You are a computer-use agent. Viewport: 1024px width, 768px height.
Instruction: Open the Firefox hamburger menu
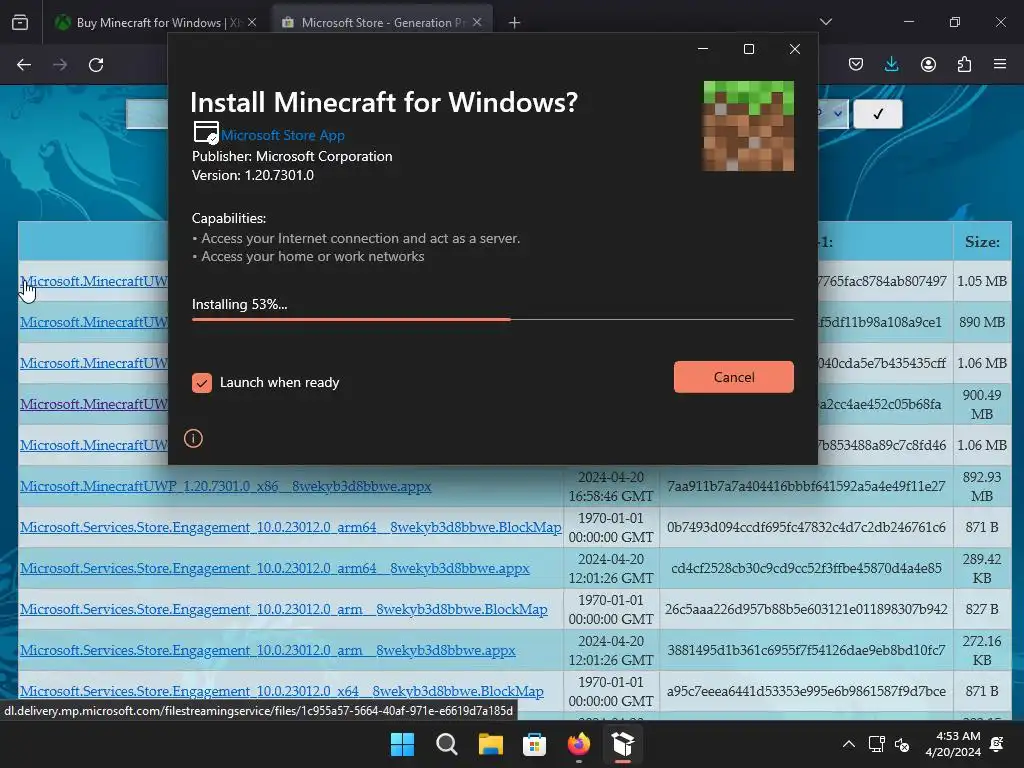pyautogui.click(x=1000, y=64)
